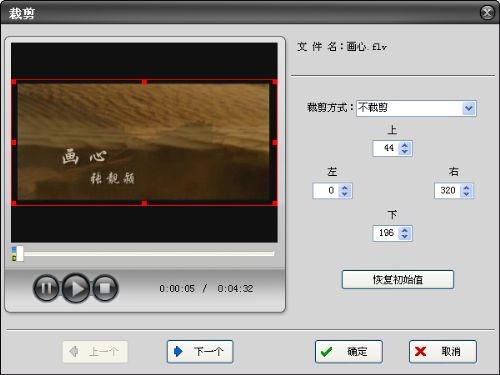Select the top-middle crop handle
This screenshot has height=375, width=500.
[144, 82]
